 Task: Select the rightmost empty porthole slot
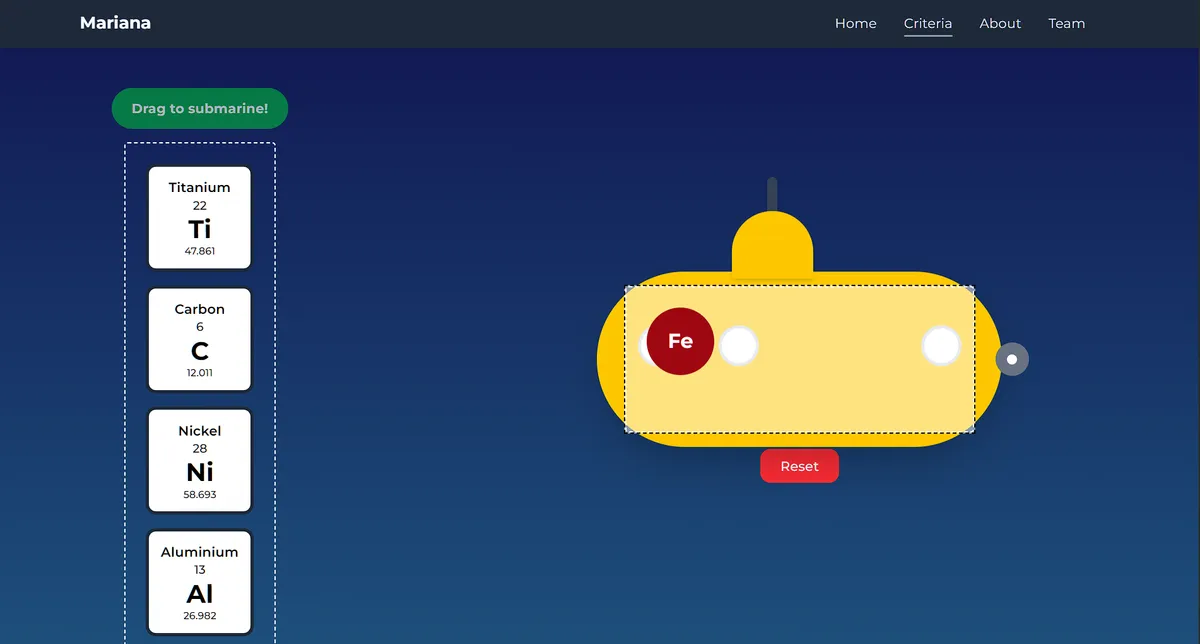(941, 346)
